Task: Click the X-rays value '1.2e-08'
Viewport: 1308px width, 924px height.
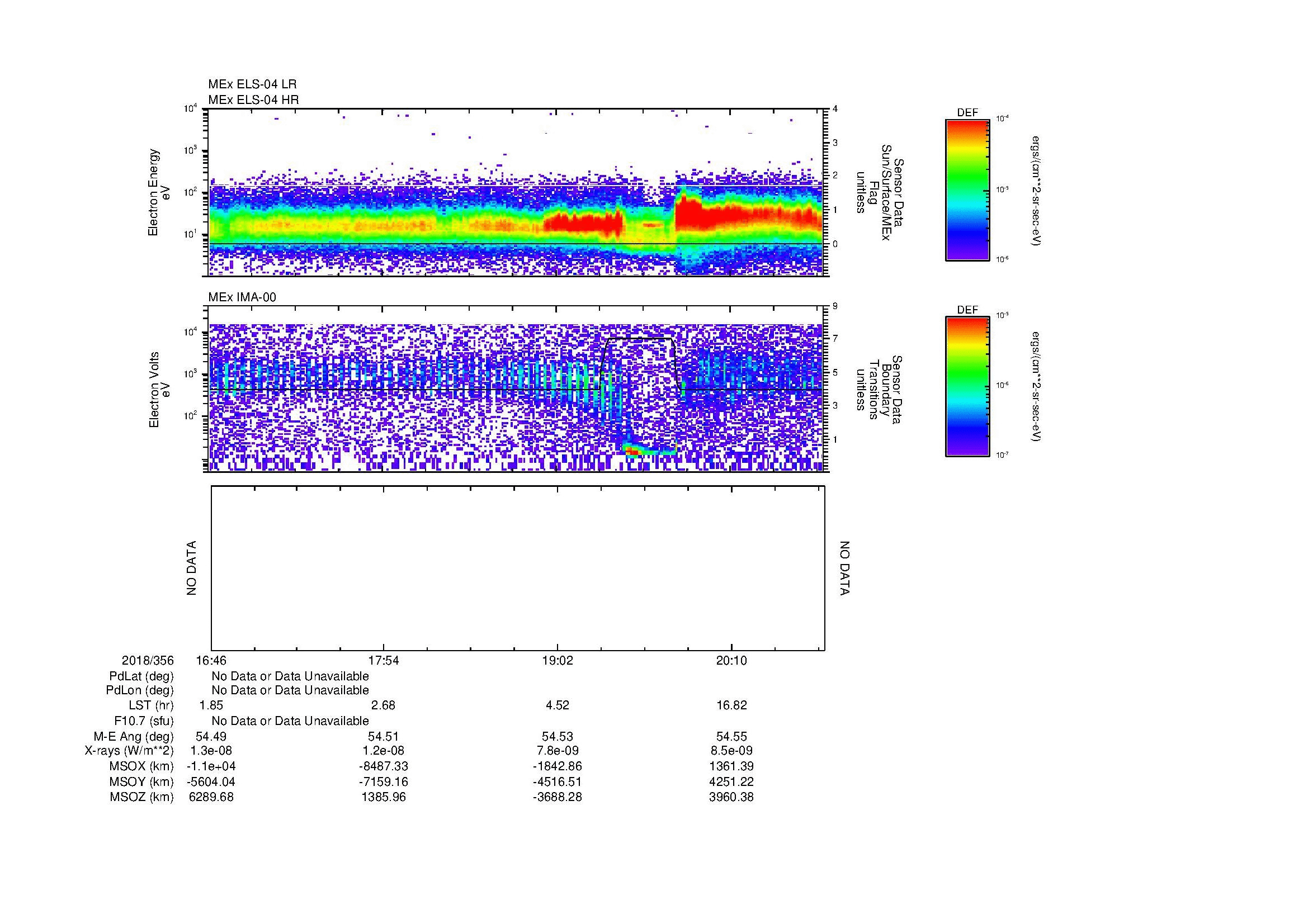Action: point(384,751)
